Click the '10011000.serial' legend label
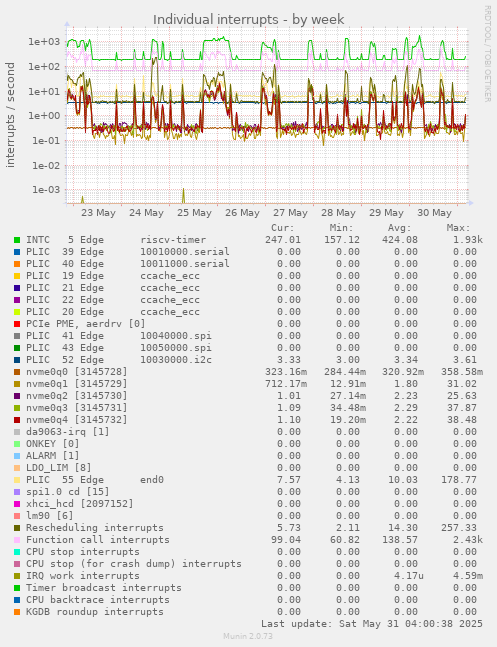This screenshot has width=497, height=647. click(185, 264)
